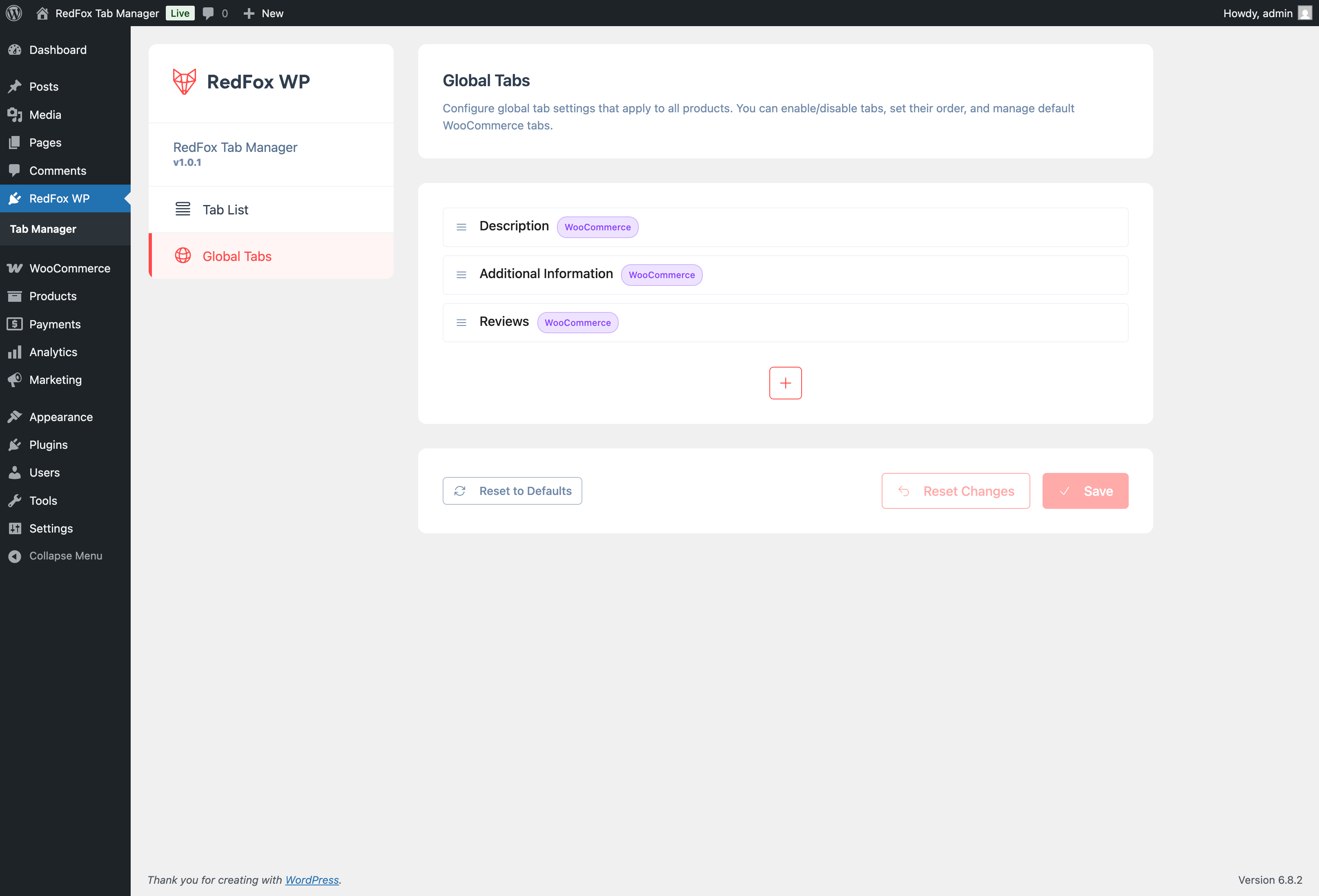Click the Global Tabs globe icon
Image resolution: width=1319 pixels, height=896 pixels.
(x=183, y=256)
